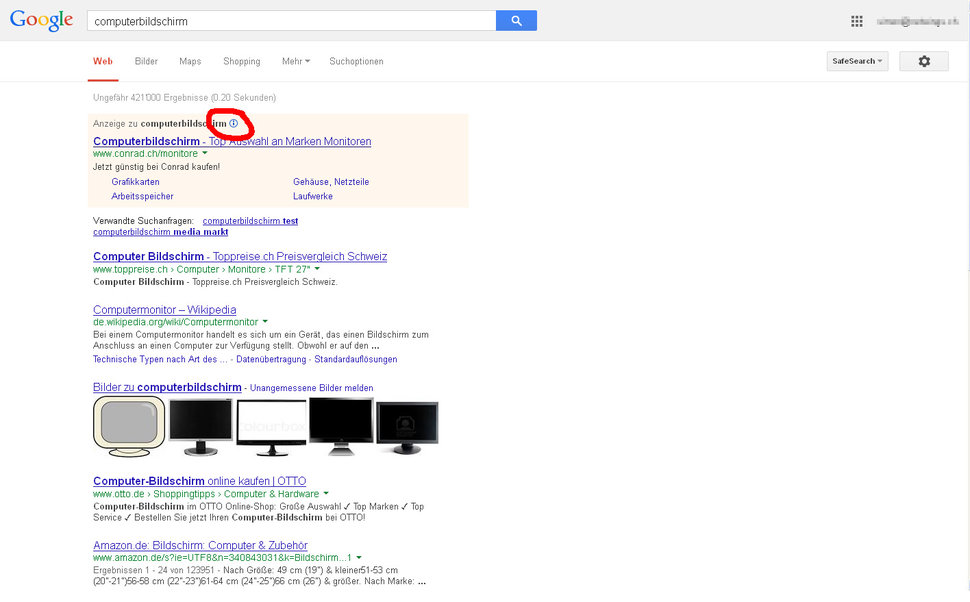The width and height of the screenshot is (970, 602).
Task: Open the white-screen monitor image thumbnail
Action: pos(270,425)
